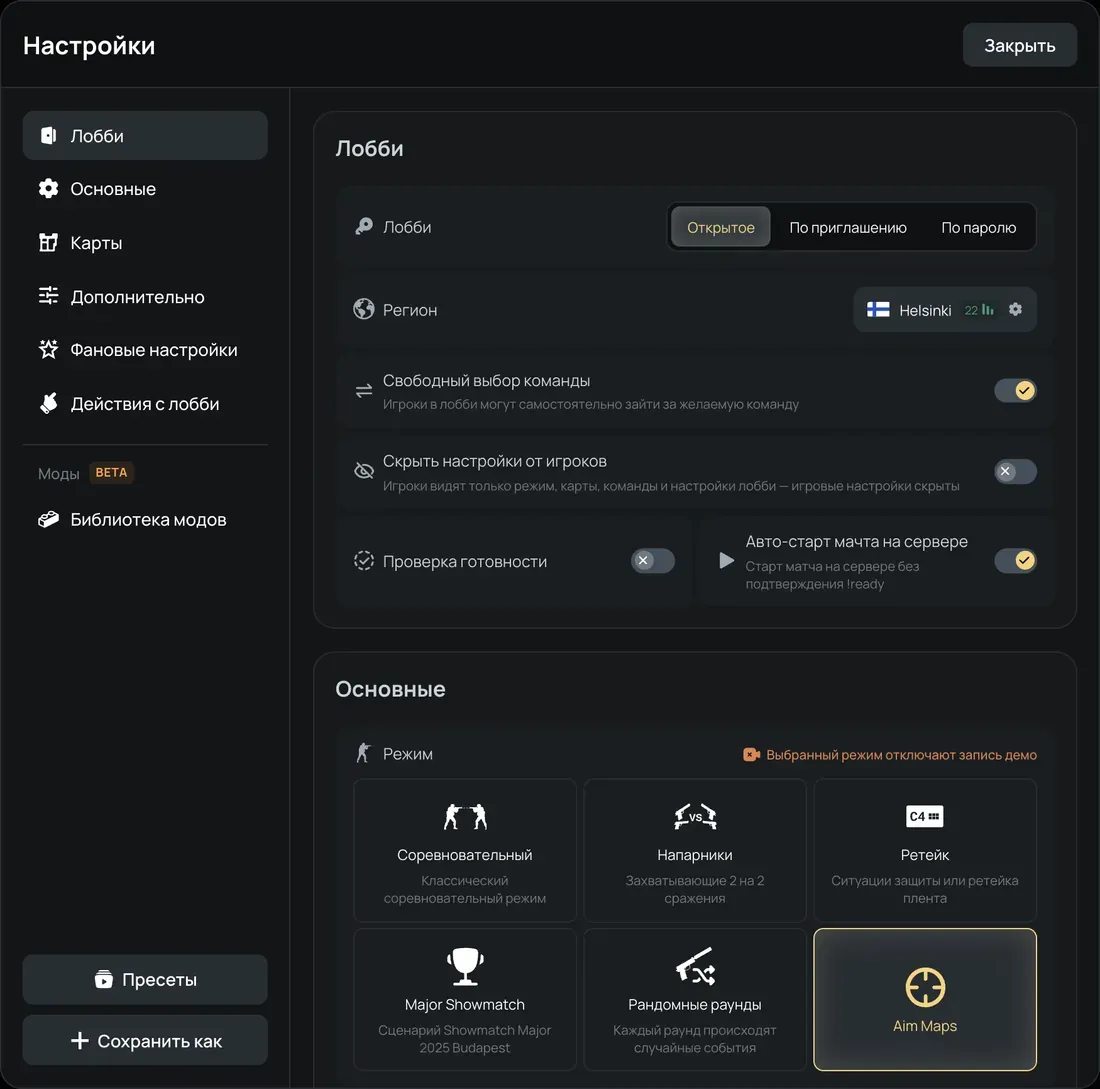Set lobby access to По паролю
This screenshot has width=1100, height=1089.
point(978,227)
